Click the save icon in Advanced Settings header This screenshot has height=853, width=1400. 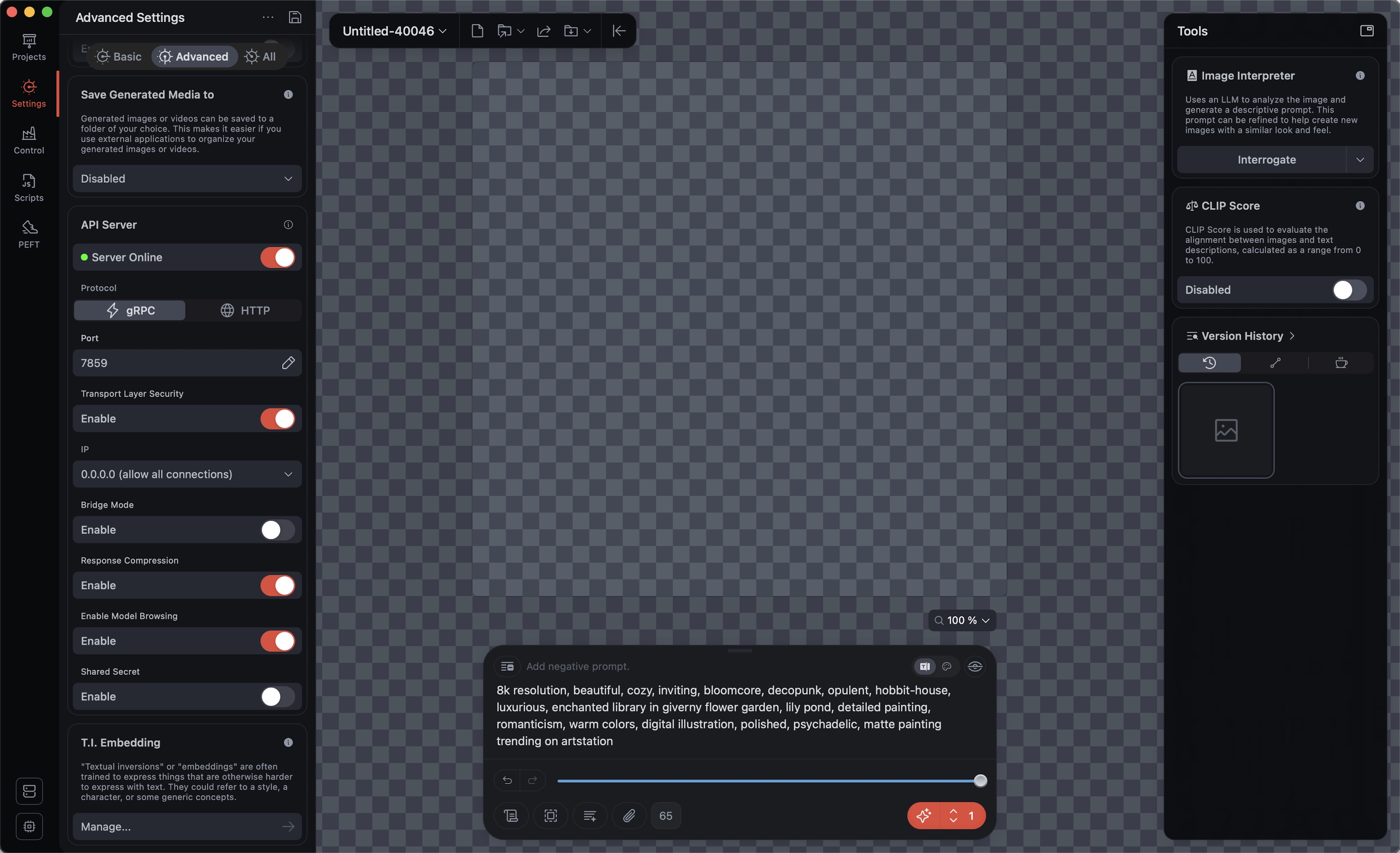pos(295,18)
